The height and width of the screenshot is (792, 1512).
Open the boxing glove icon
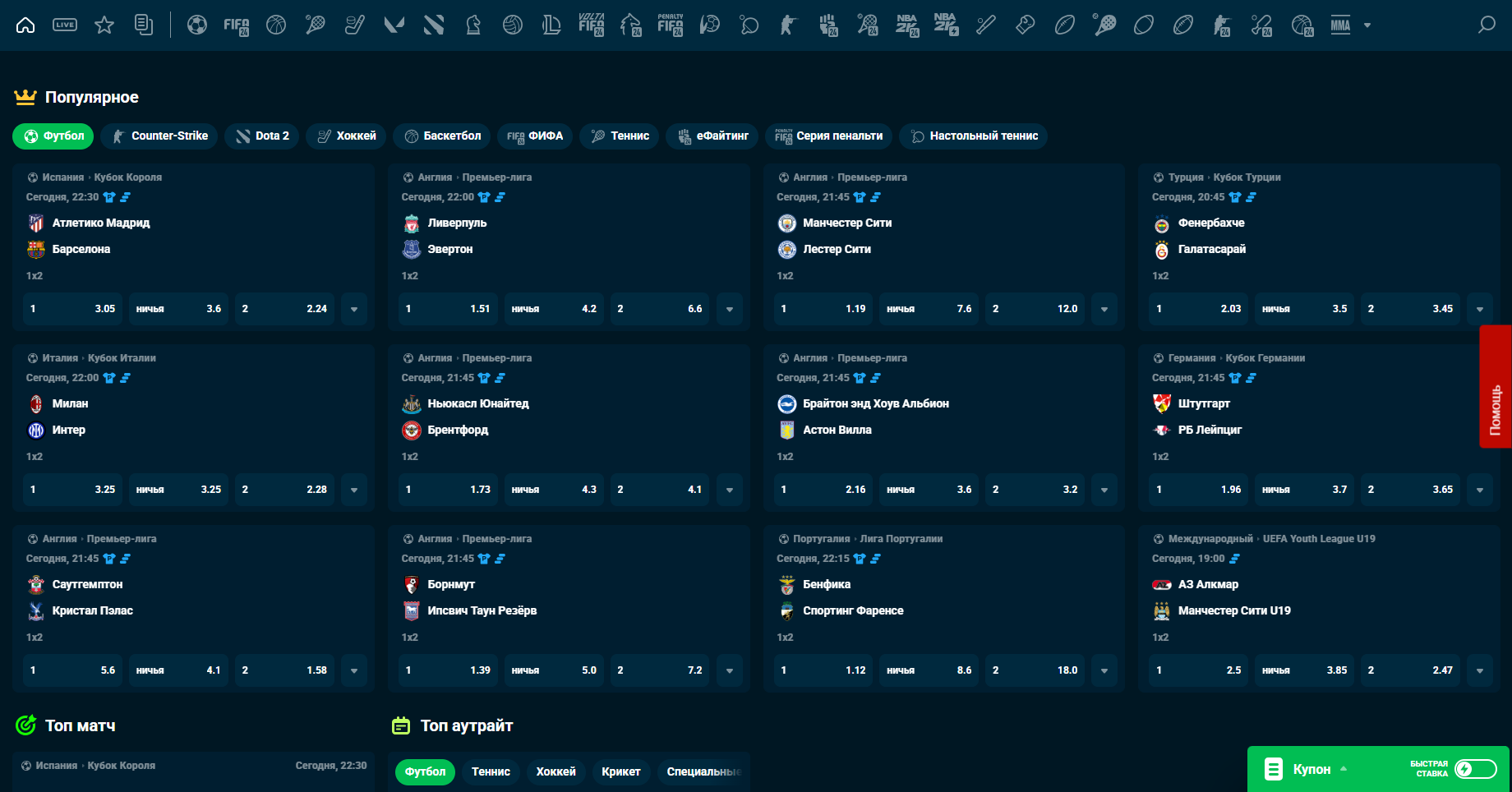[x=1026, y=25]
